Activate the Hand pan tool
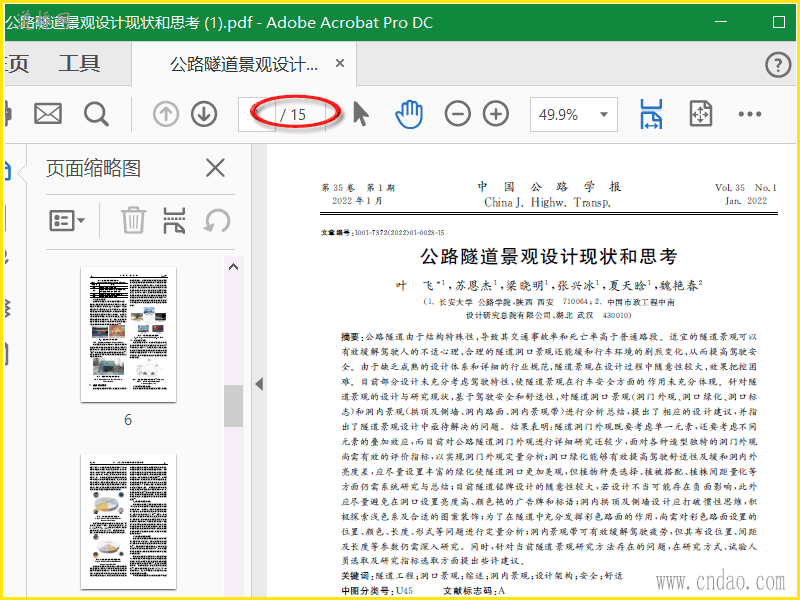The width and height of the screenshot is (800, 600). 409,114
